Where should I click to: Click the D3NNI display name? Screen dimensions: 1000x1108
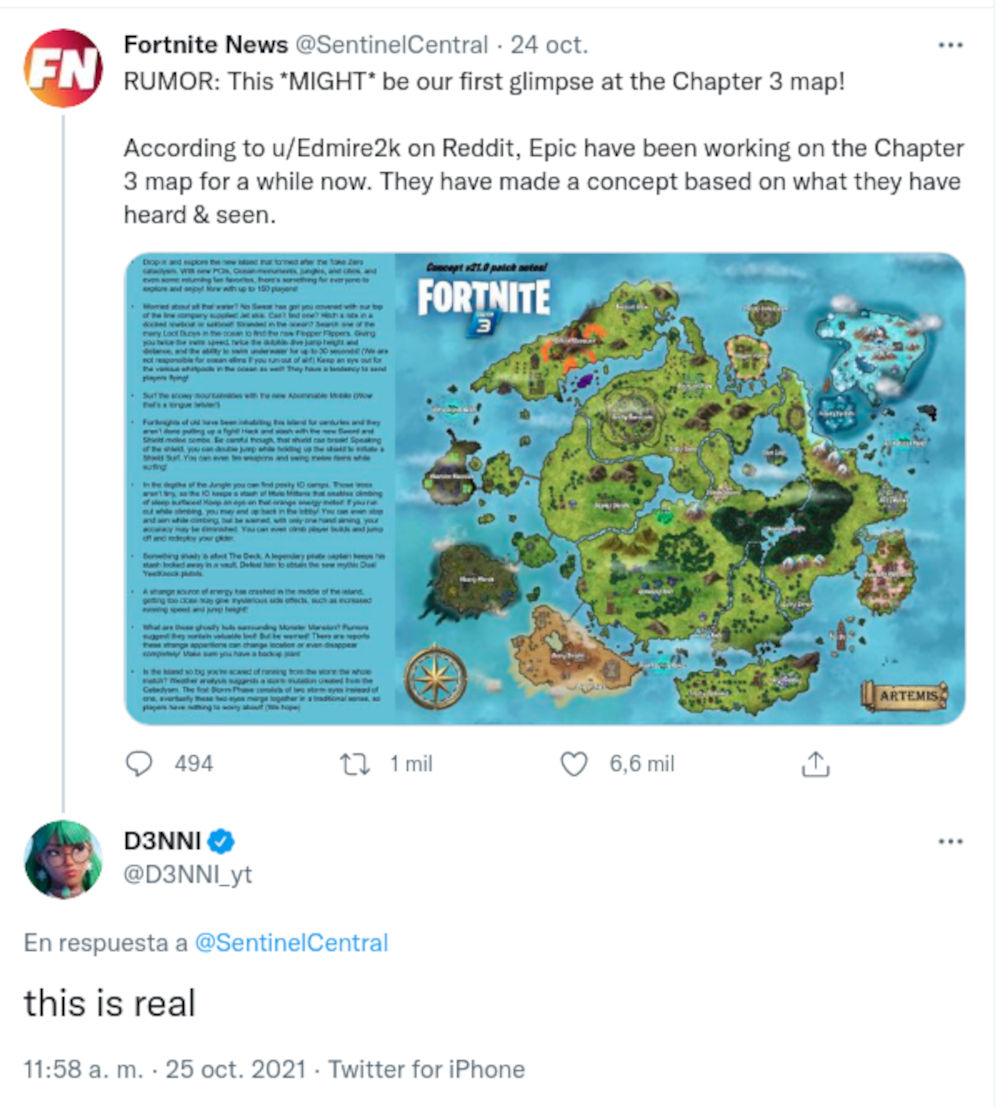161,843
